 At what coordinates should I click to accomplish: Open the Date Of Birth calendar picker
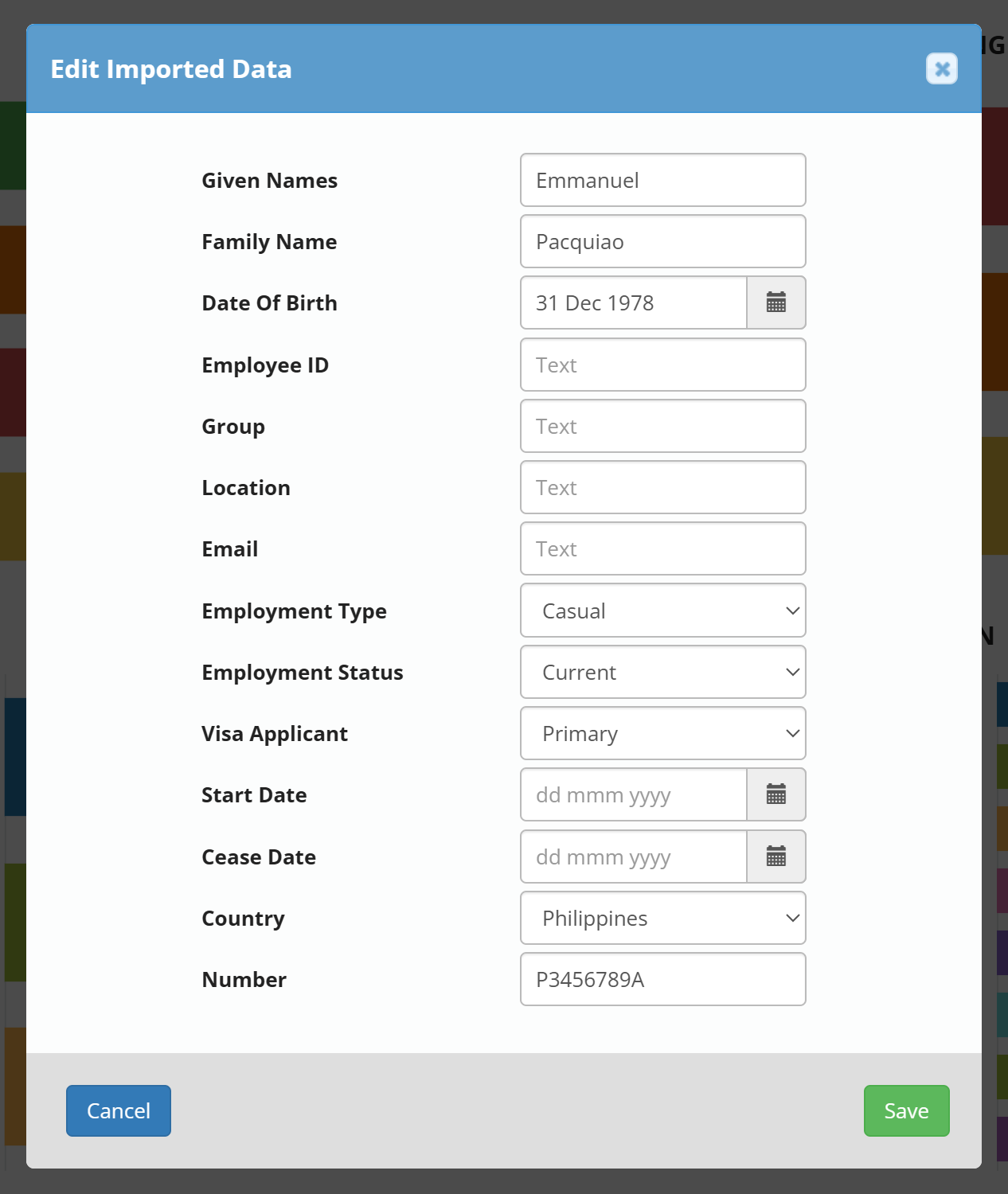point(776,302)
